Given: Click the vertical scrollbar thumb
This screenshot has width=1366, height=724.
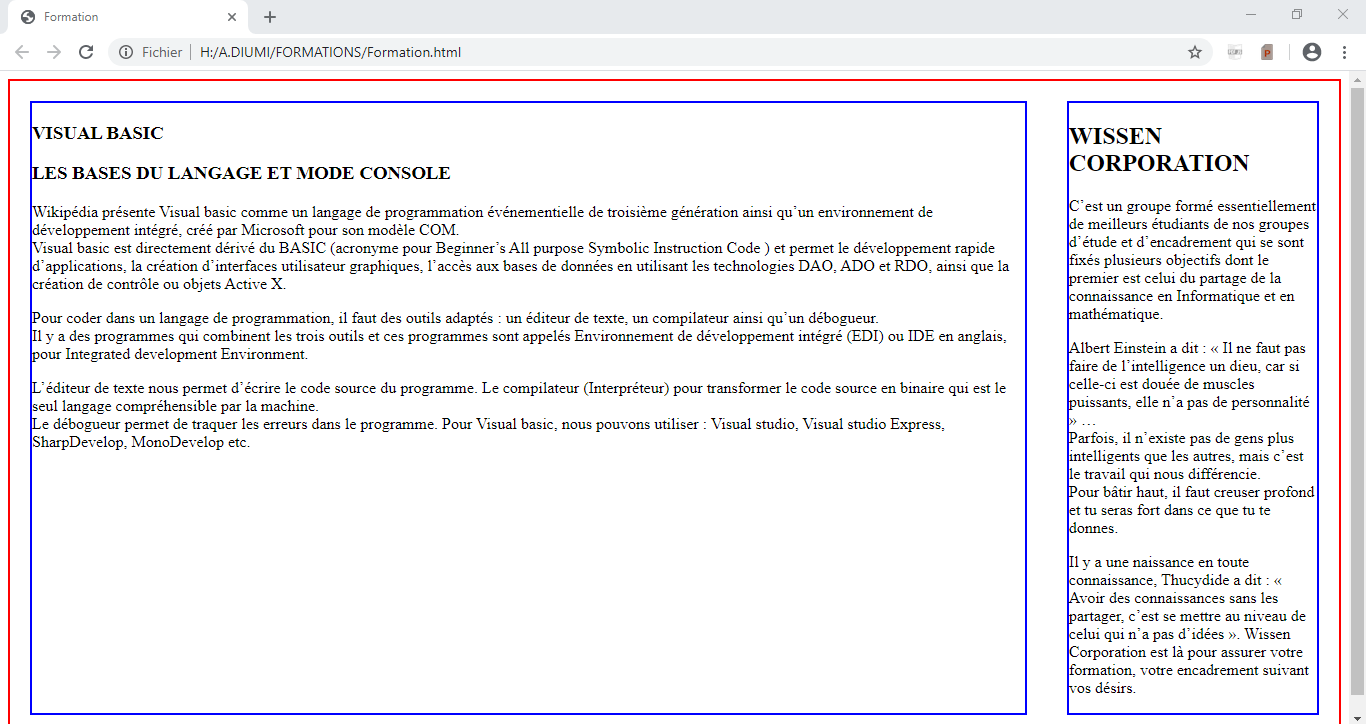Looking at the screenshot, I should click(1357, 391).
